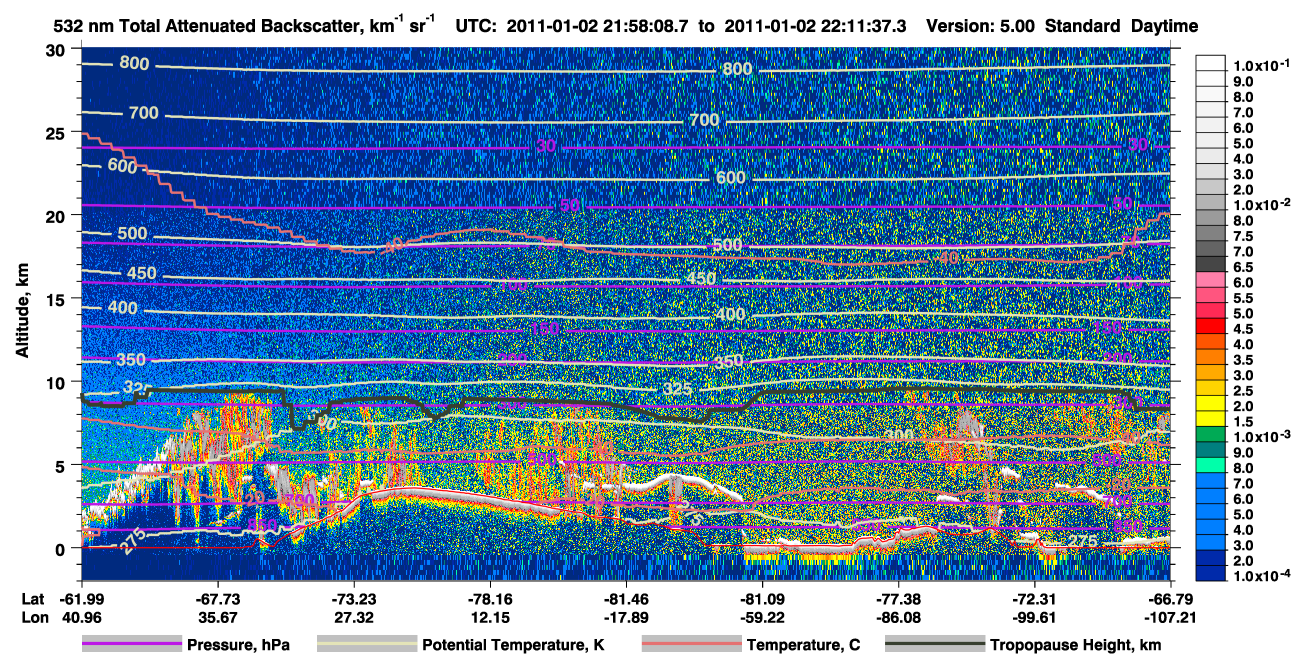Click latitude value -77.38
Screen dimensions: 1300x667
(898, 600)
